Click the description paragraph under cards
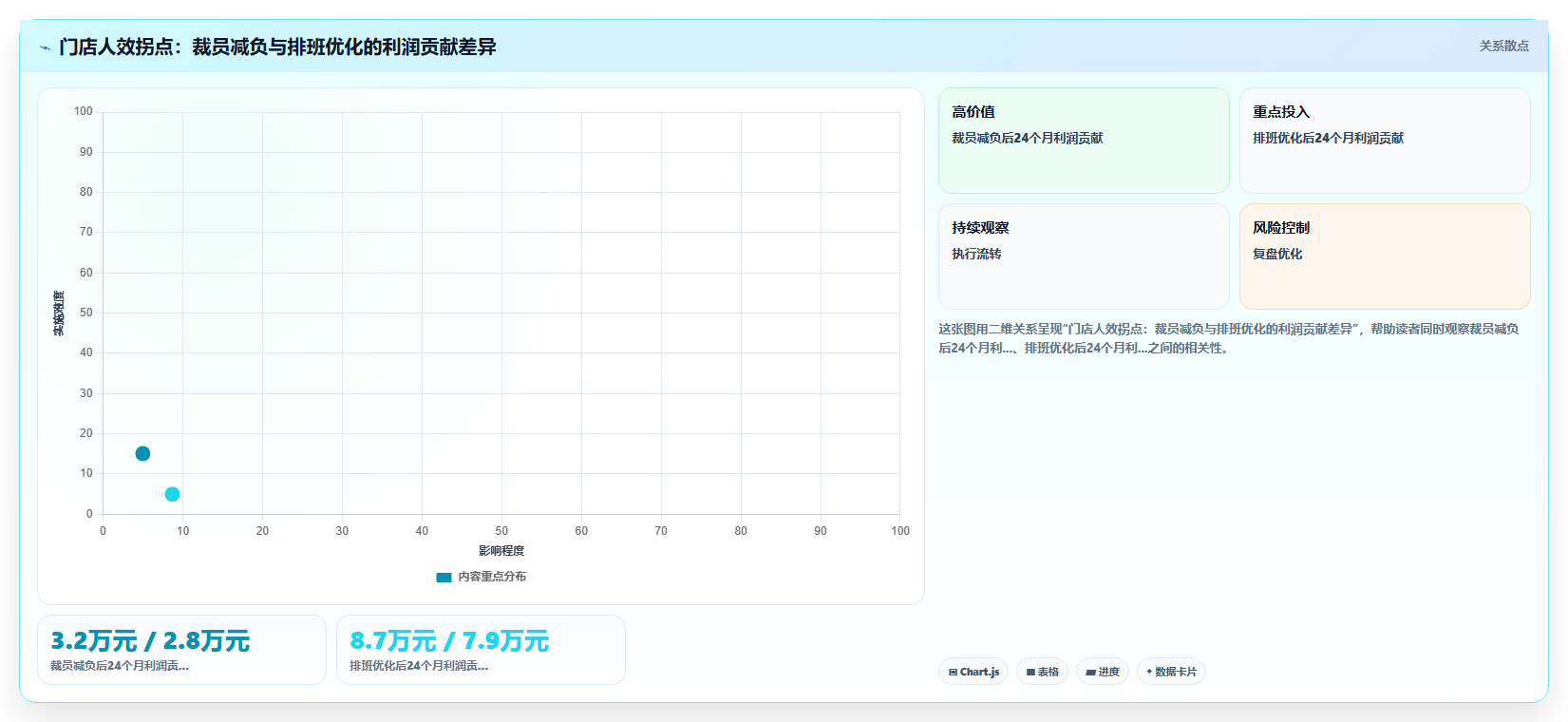 (1229, 338)
